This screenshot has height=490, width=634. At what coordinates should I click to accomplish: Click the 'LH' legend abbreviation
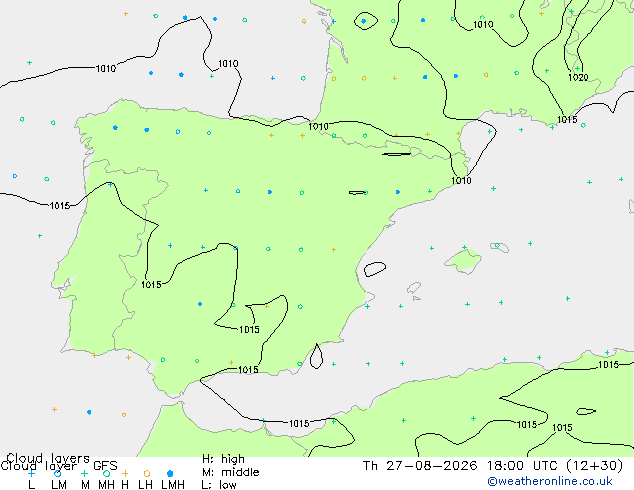pyautogui.click(x=146, y=485)
